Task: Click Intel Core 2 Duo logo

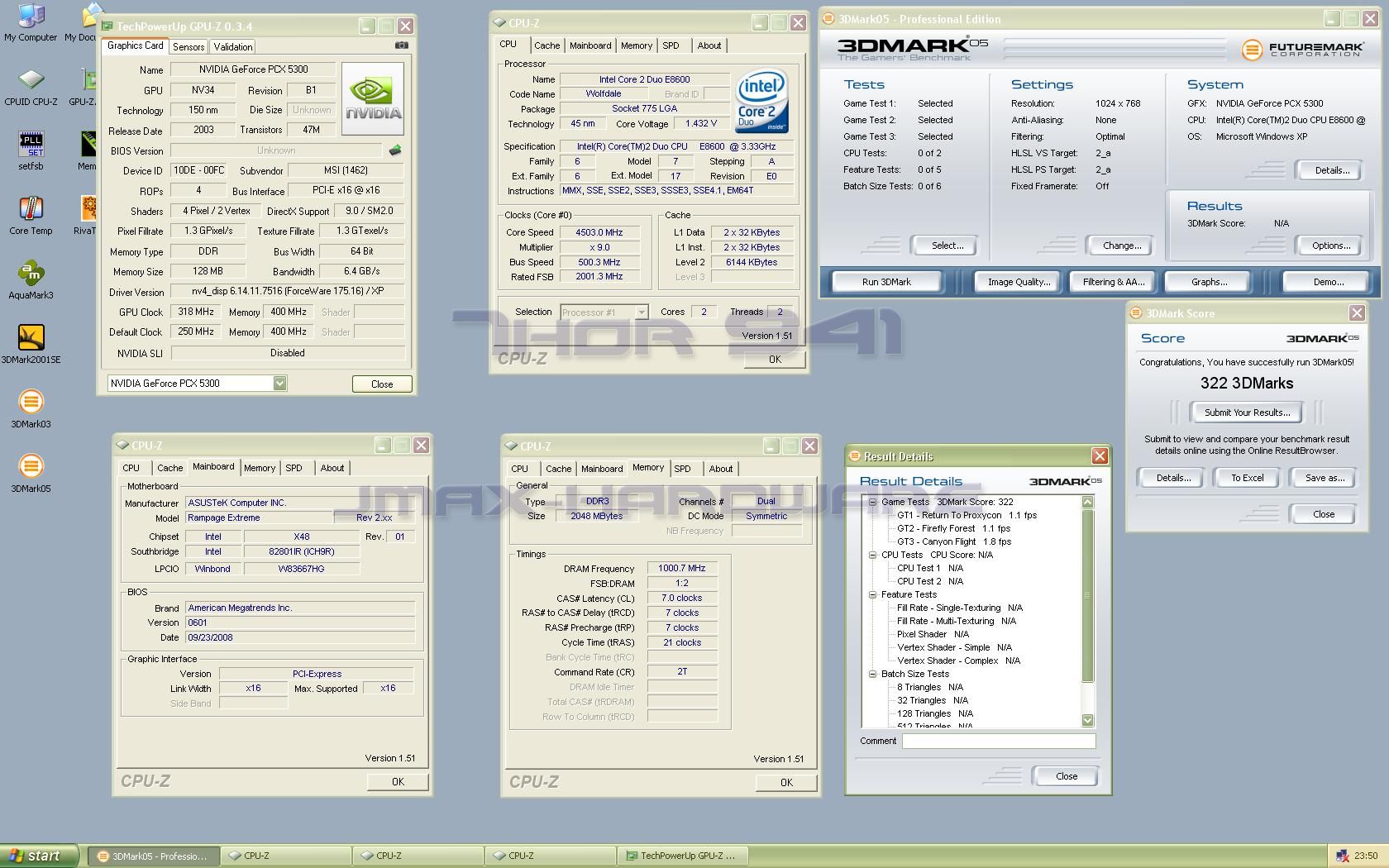Action: click(x=761, y=101)
